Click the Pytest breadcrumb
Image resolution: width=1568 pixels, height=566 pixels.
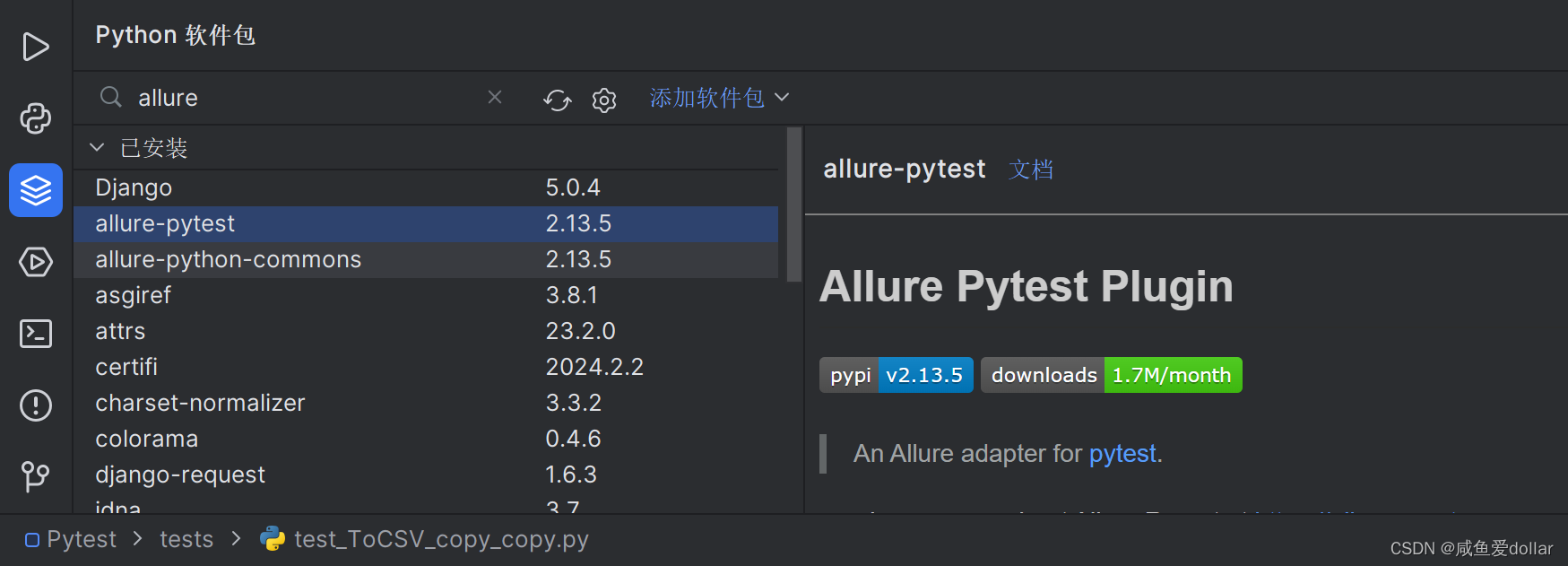point(71,539)
